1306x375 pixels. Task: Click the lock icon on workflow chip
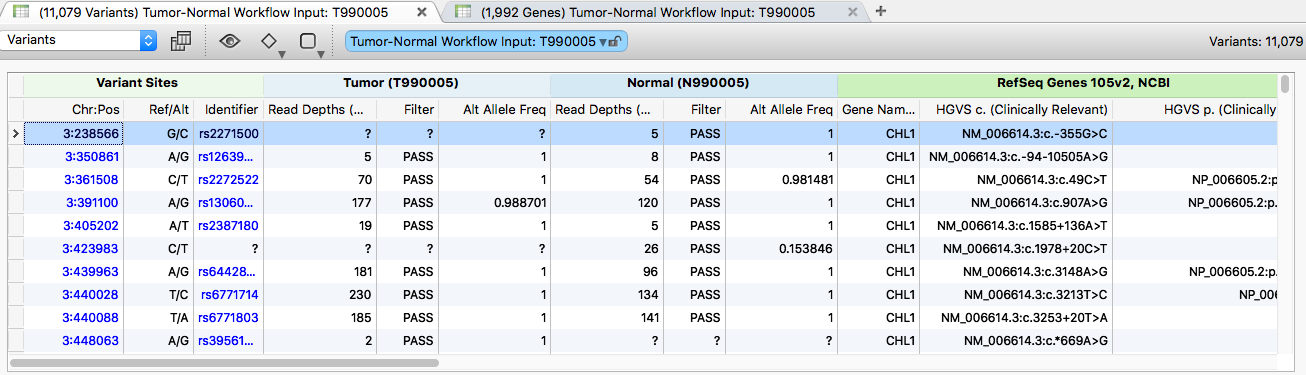point(614,41)
